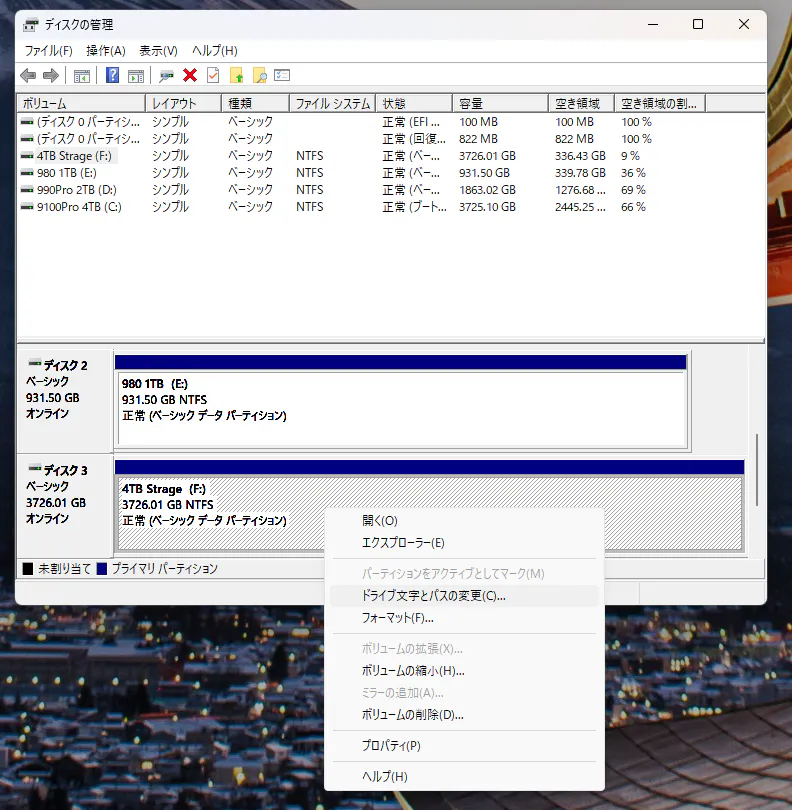The width and height of the screenshot is (792, 810).
Task: Click the list settings toolbar icon
Action: click(x=282, y=75)
